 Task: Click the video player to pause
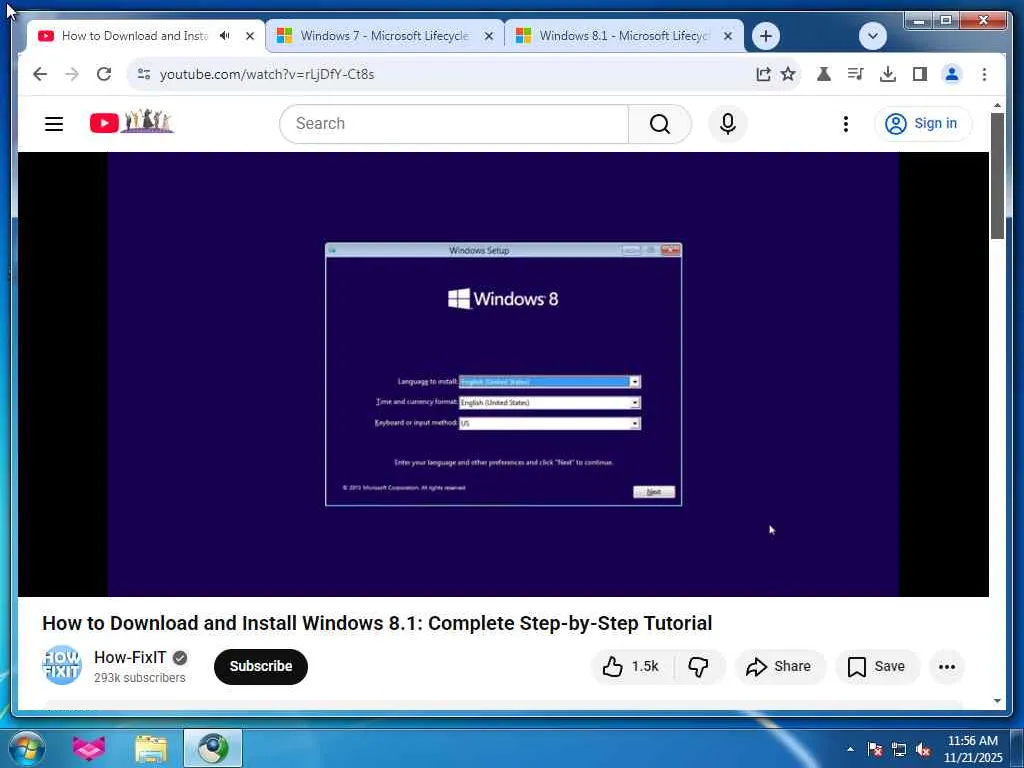click(x=503, y=374)
